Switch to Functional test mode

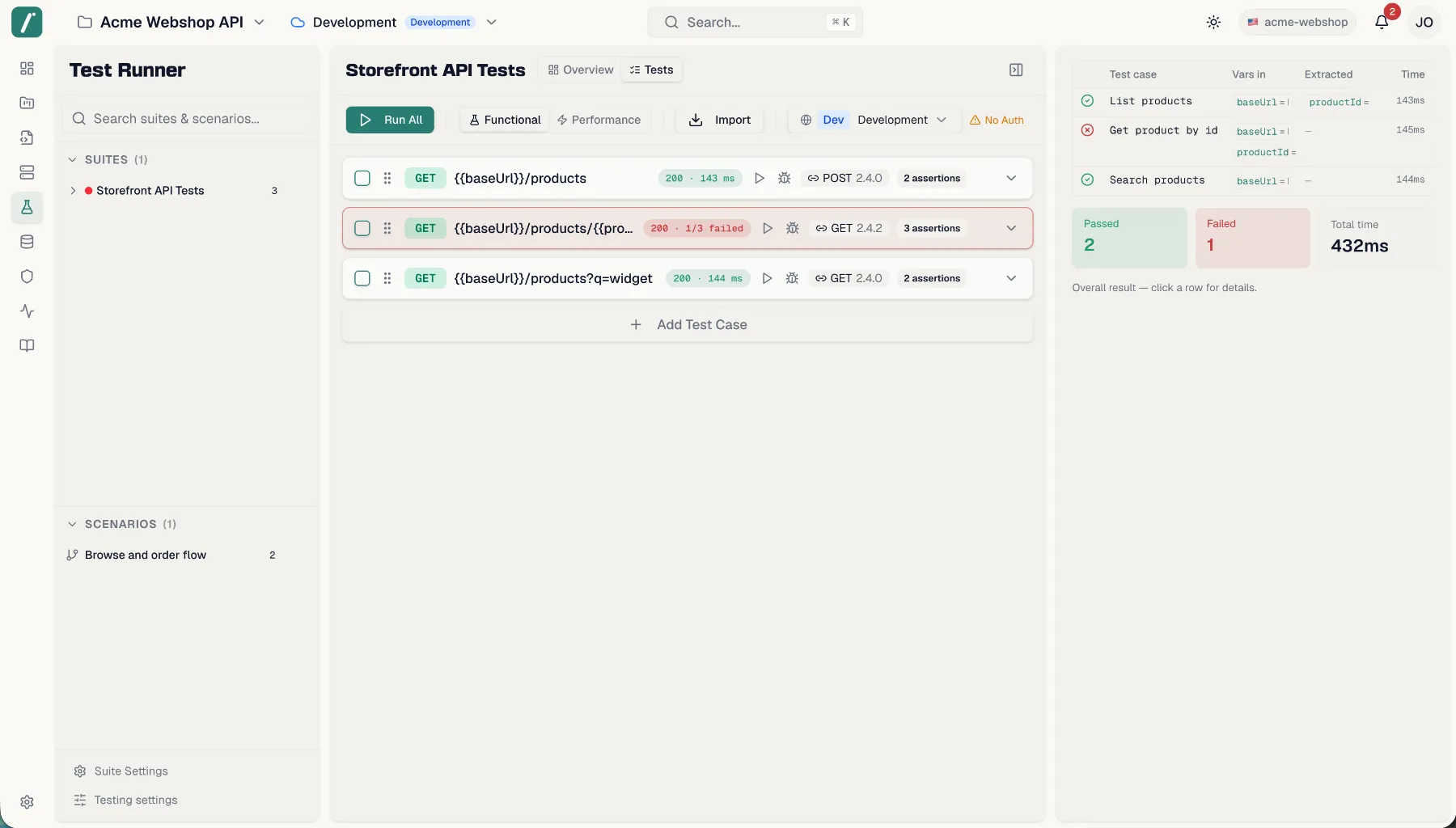[505, 120]
